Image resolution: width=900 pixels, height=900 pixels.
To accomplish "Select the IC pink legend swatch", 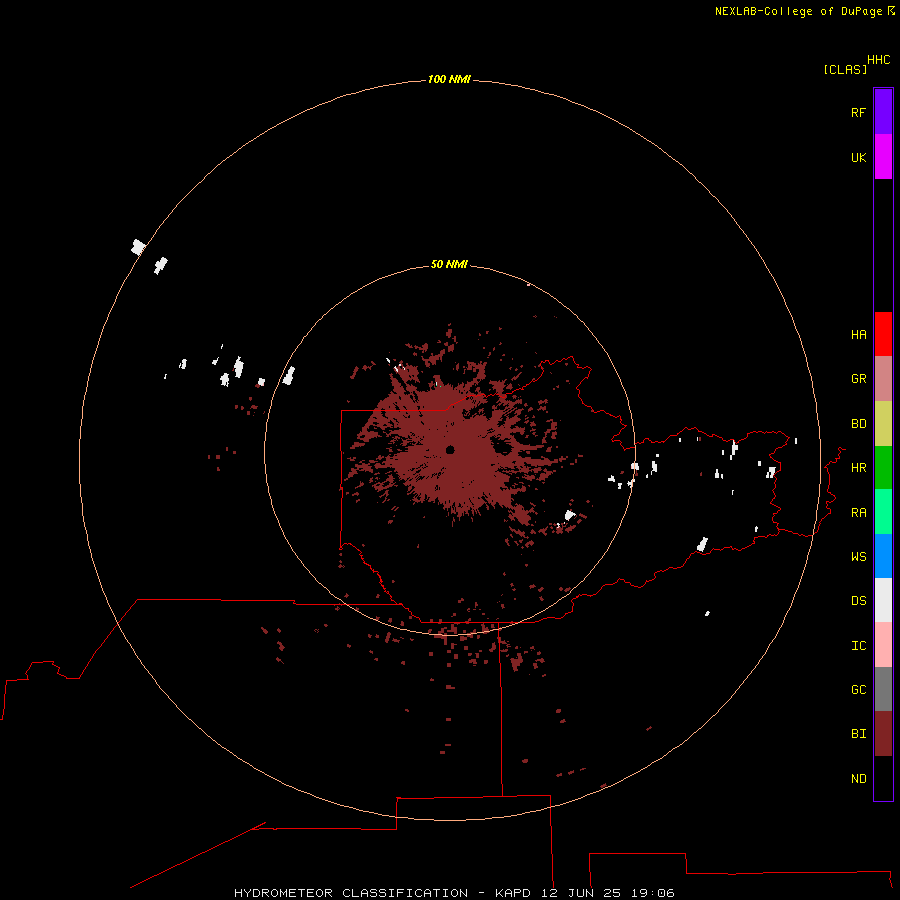I will pyautogui.click(x=883, y=645).
